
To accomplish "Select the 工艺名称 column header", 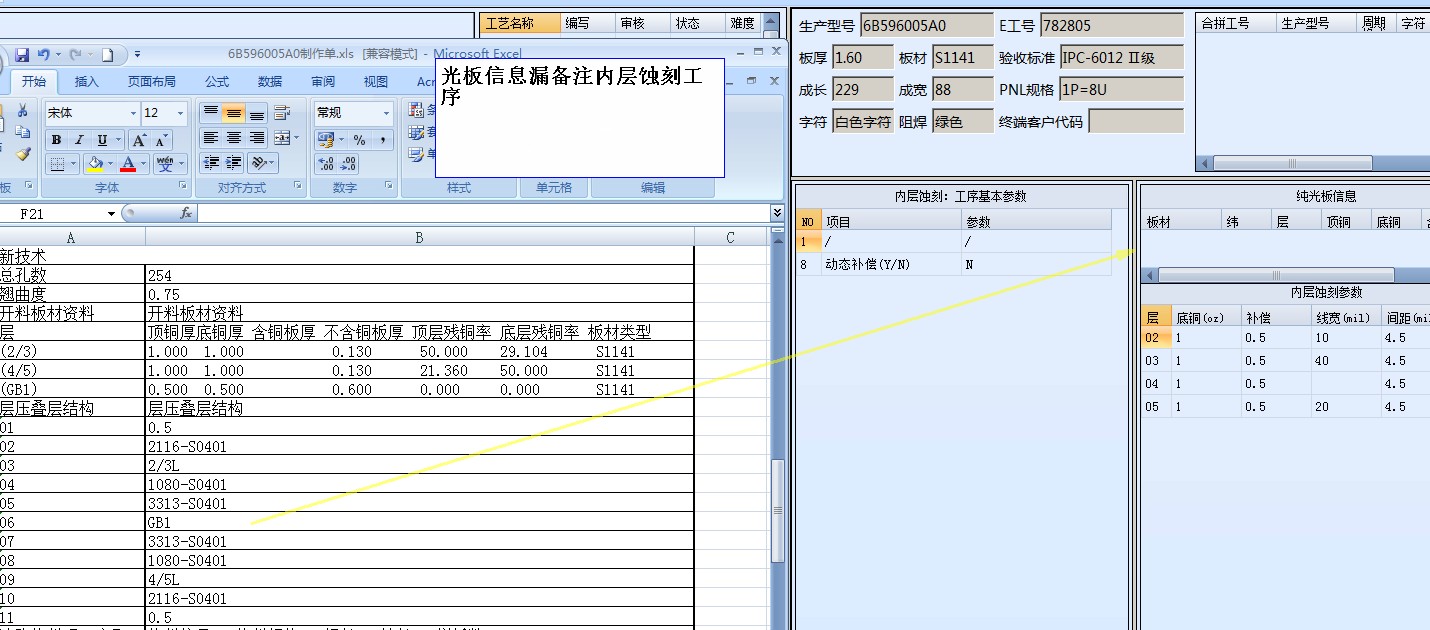I will point(520,23).
